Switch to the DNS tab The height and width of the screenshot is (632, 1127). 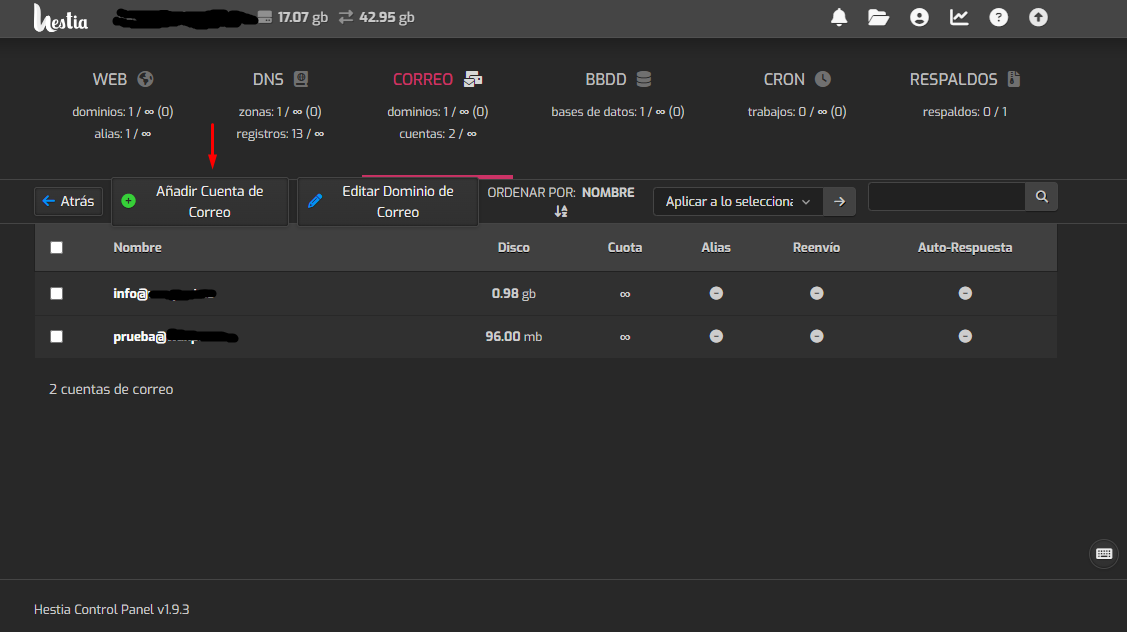pos(279,80)
